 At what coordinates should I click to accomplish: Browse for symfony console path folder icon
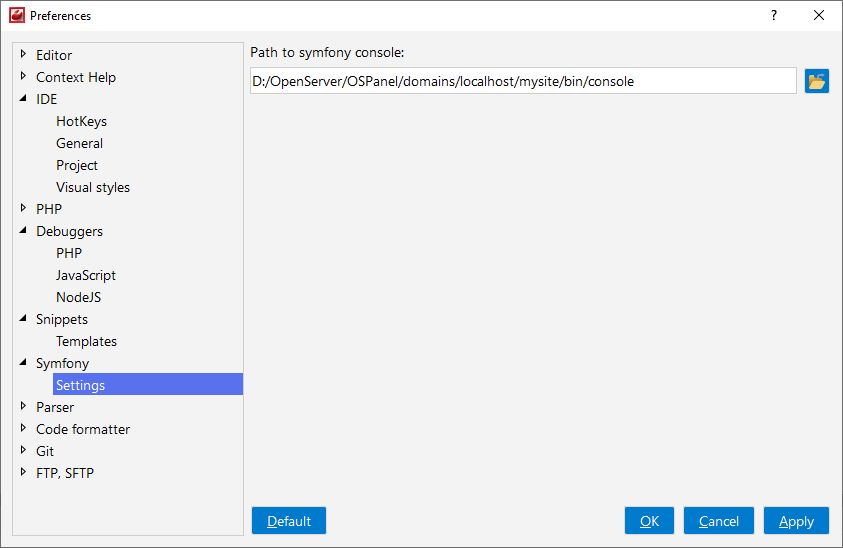coord(816,81)
